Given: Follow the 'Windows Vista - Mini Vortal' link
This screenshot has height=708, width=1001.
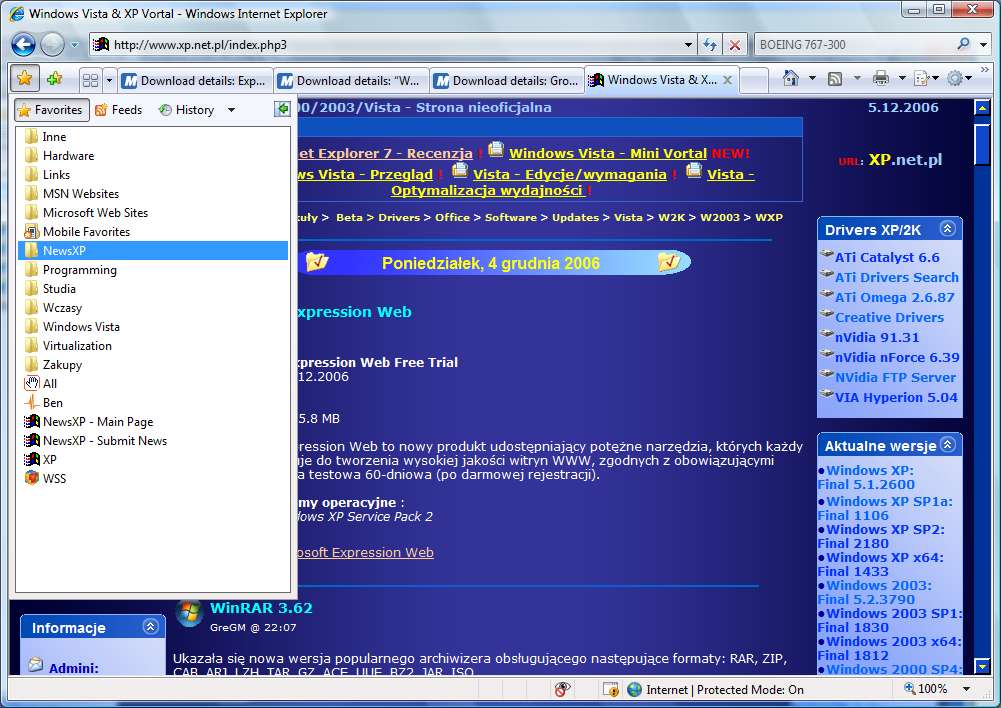Looking at the screenshot, I should click(x=608, y=153).
